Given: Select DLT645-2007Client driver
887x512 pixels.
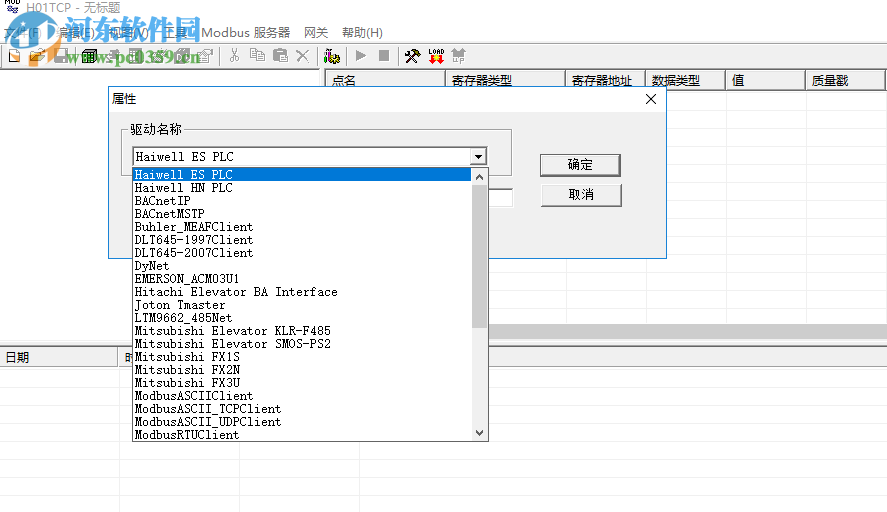Looking at the screenshot, I should 302,253.
